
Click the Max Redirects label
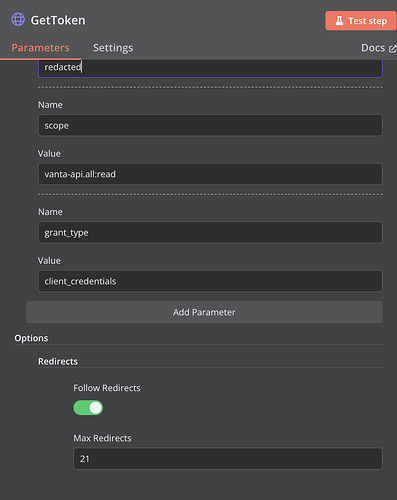click(x=102, y=438)
